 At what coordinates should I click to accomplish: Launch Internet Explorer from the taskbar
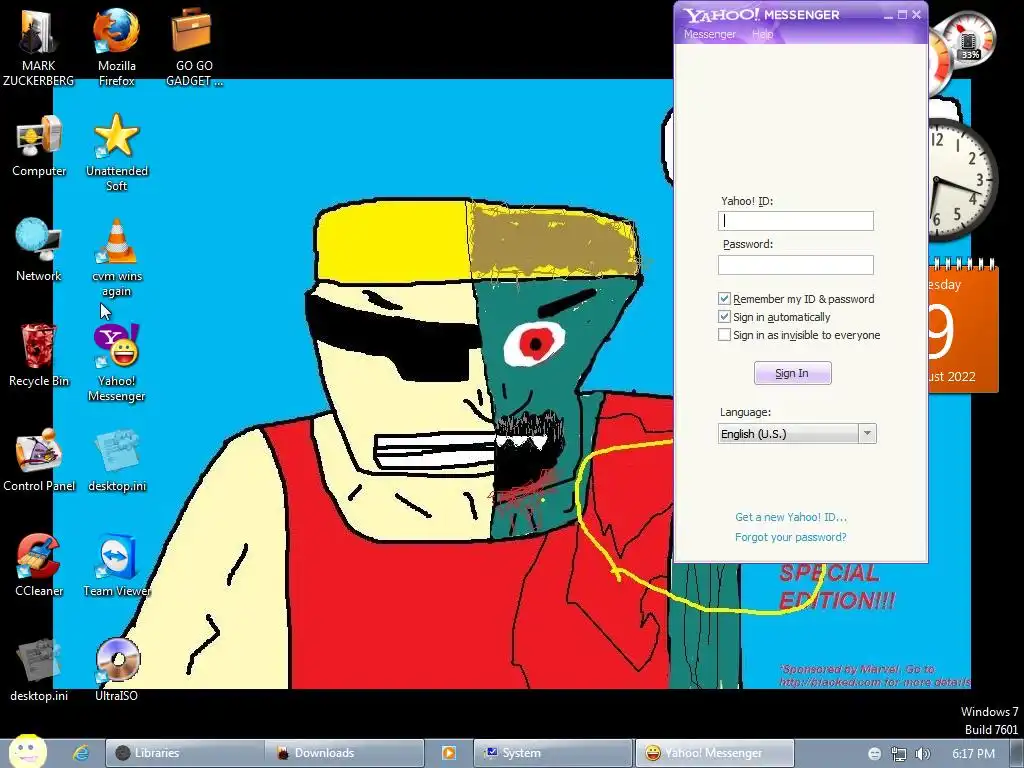81,753
